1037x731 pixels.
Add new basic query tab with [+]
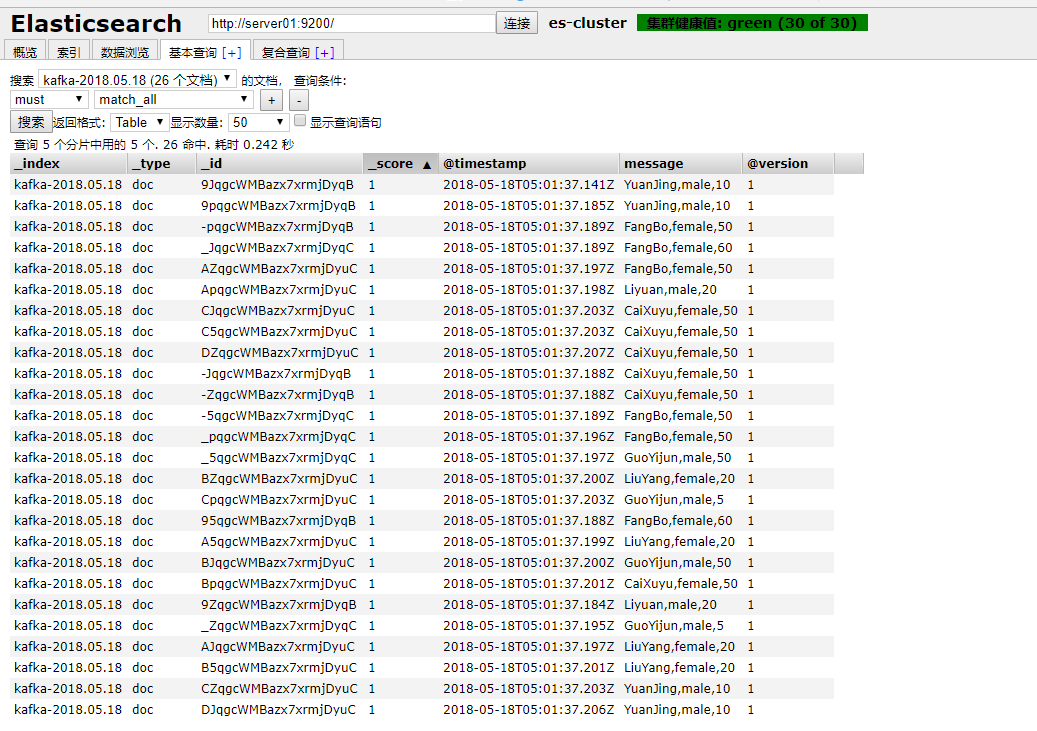click(x=231, y=52)
